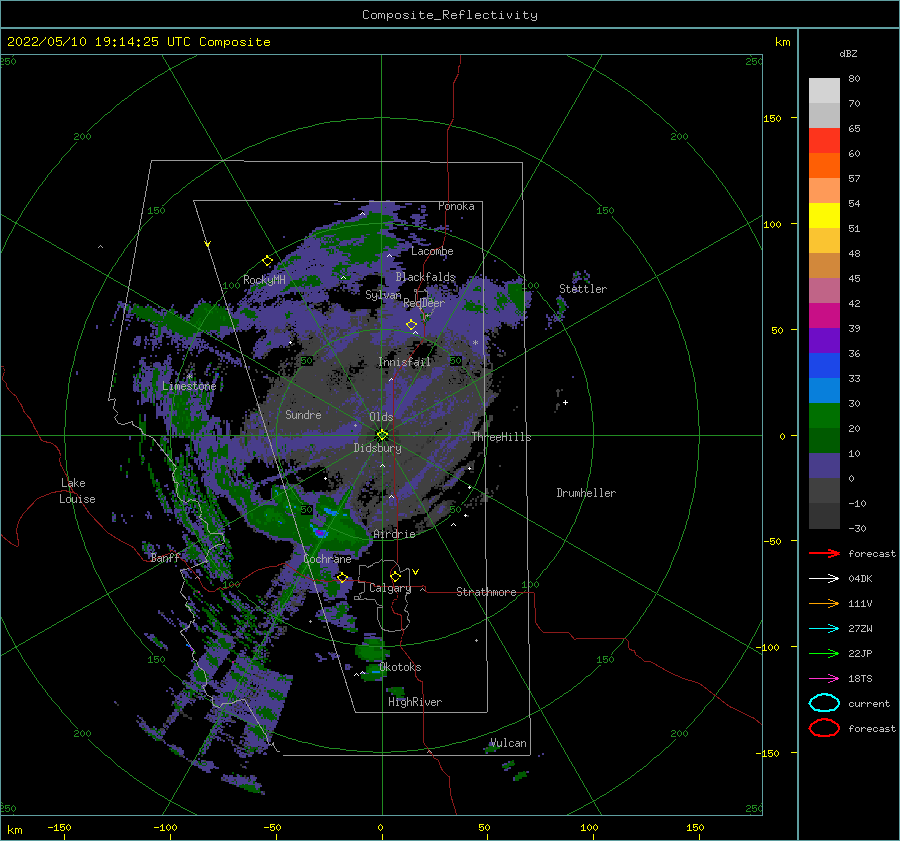Click the -150 tick on bottom km axis
The height and width of the screenshot is (841, 900).
coord(59,827)
